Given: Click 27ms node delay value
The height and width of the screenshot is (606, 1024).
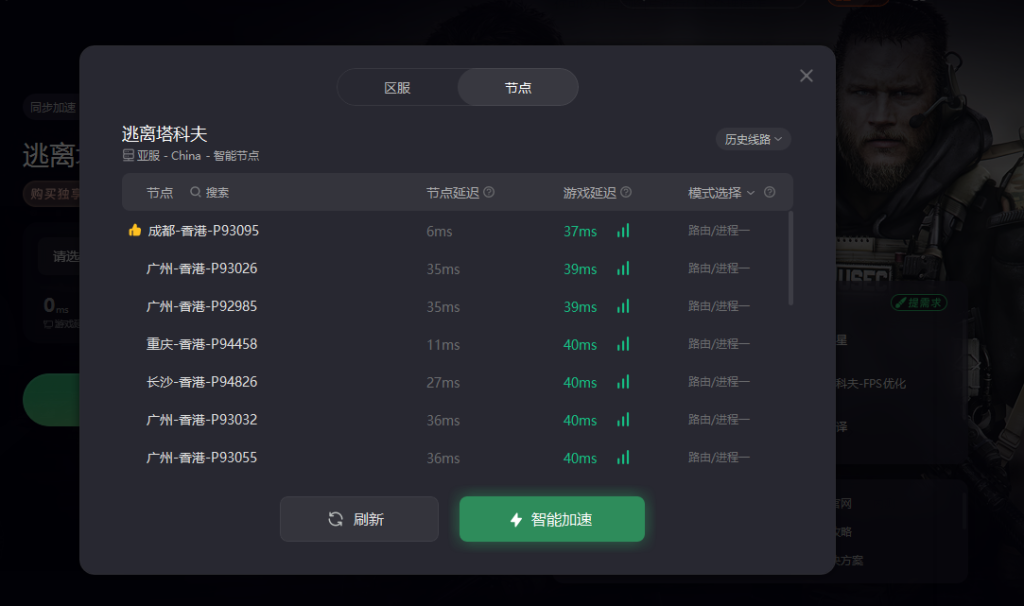Looking at the screenshot, I should tap(443, 383).
